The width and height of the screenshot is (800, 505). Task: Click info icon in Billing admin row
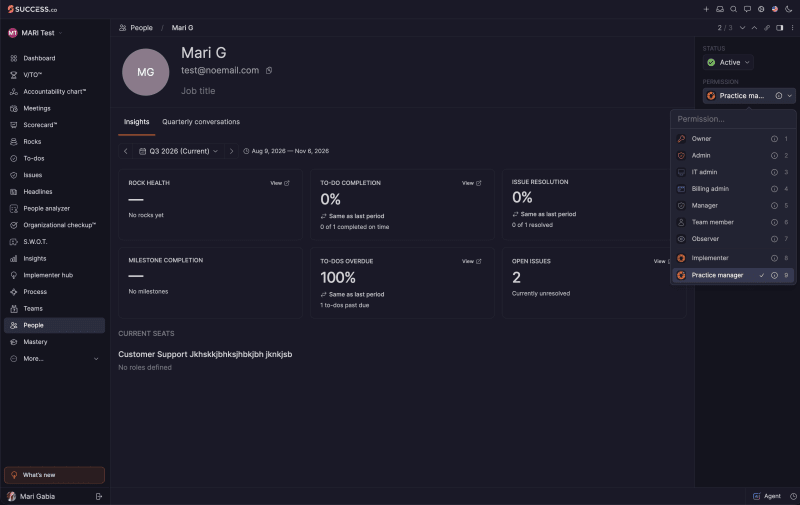click(x=774, y=189)
